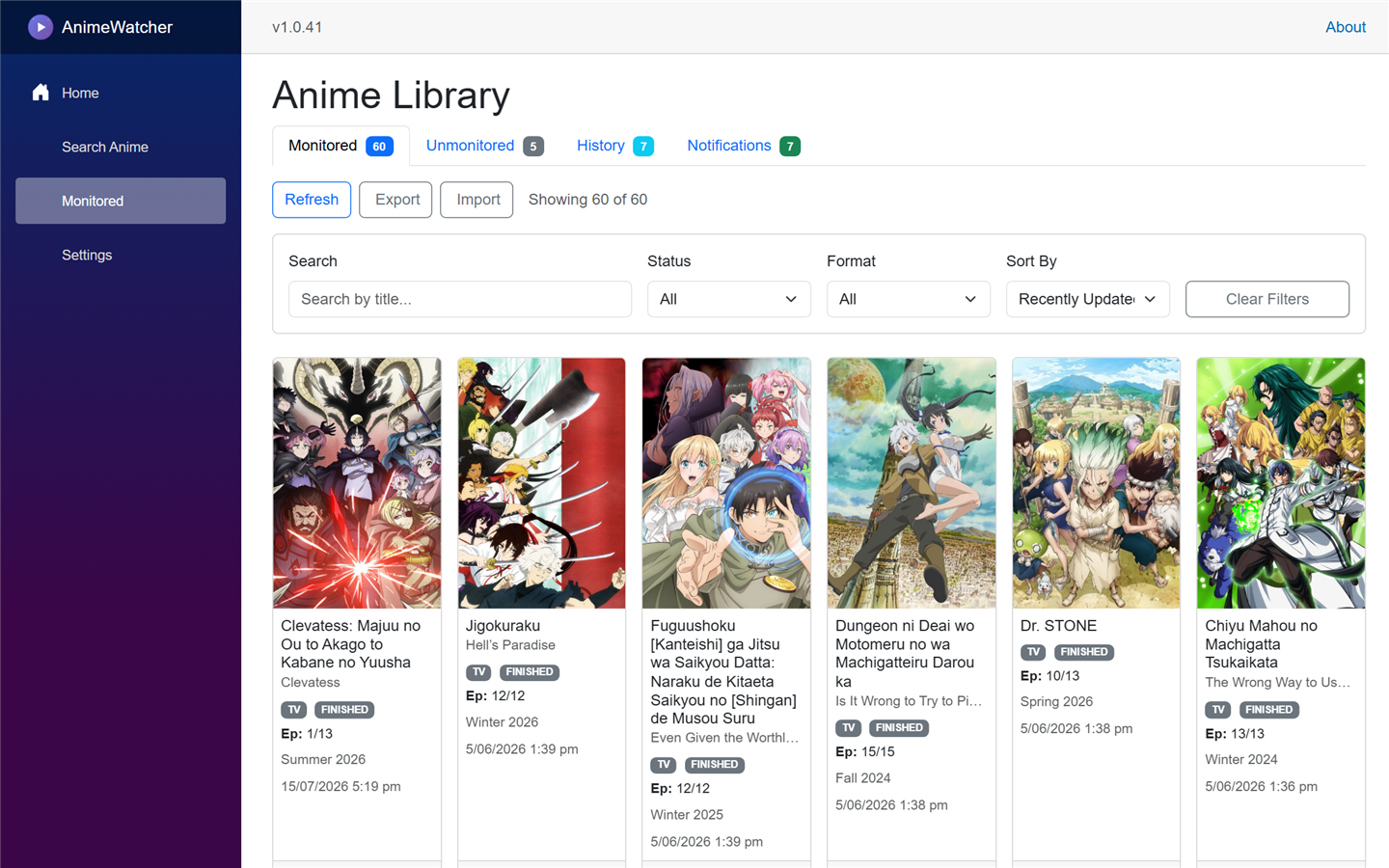This screenshot has height=868, width=1389.
Task: Click the 'Fuguushoku [Kanteishi] ga Jitsu wa Saikyou Datta' title
Action: (x=723, y=672)
